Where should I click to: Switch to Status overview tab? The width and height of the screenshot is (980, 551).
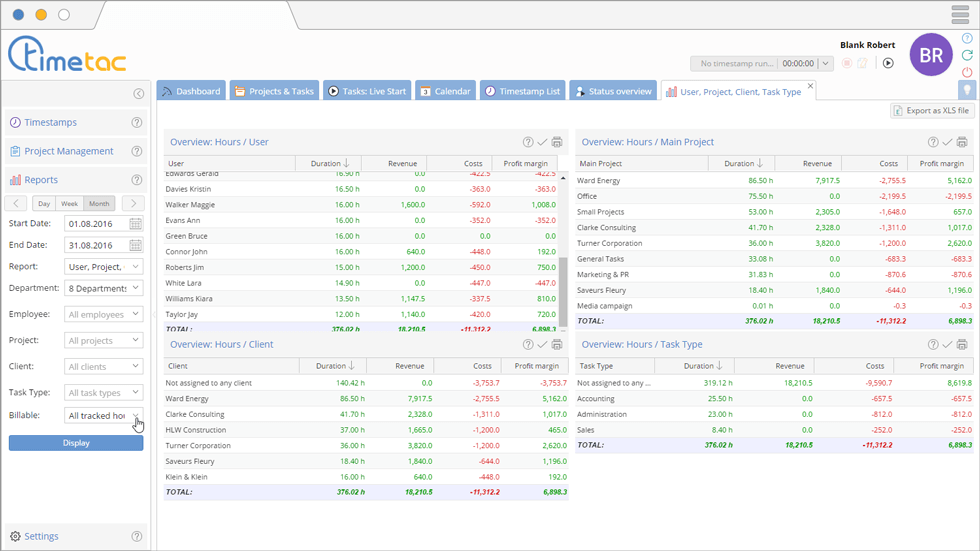coord(613,91)
